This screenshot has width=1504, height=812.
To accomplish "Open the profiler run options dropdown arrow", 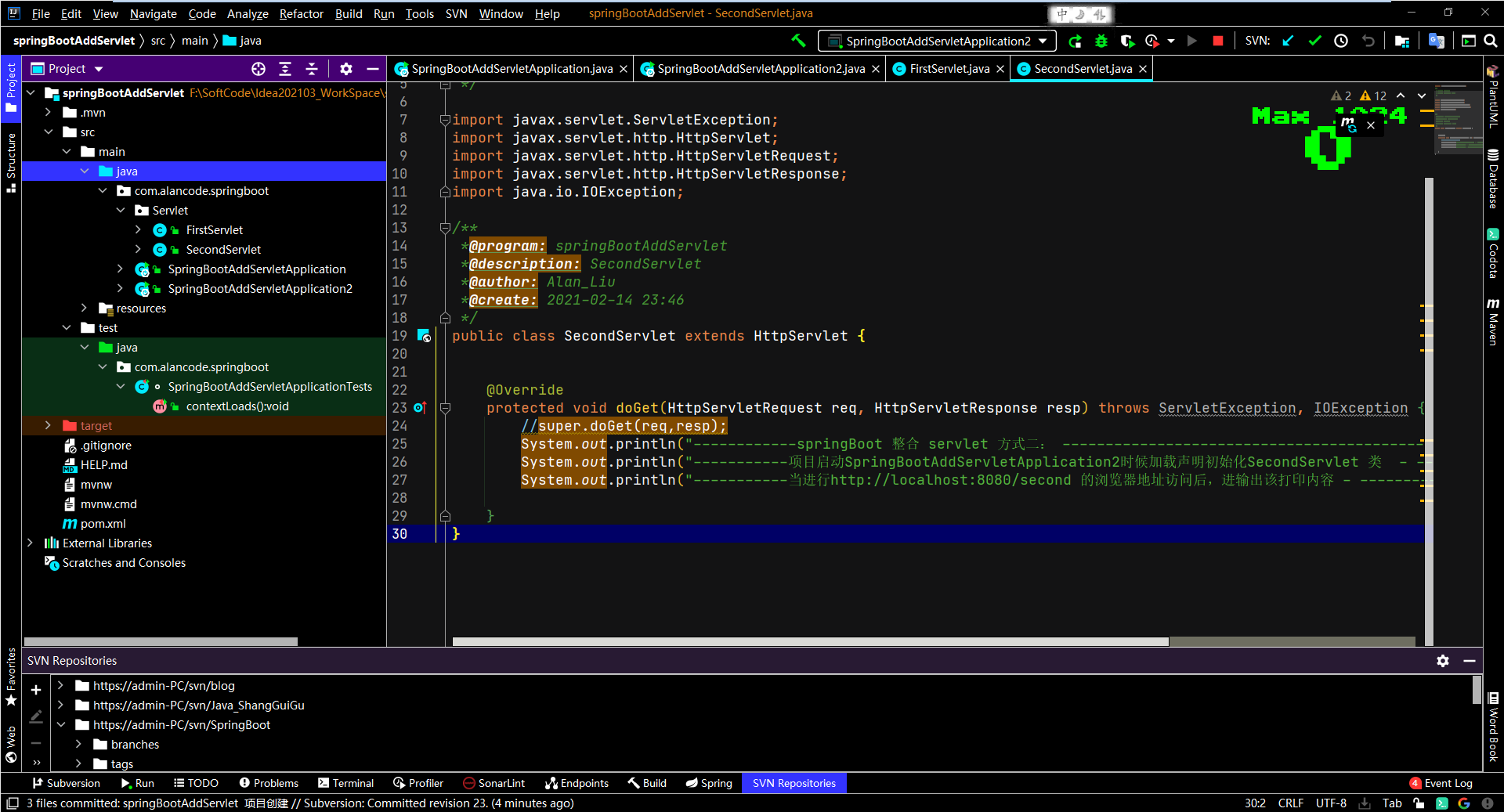I will pyautogui.click(x=1171, y=41).
